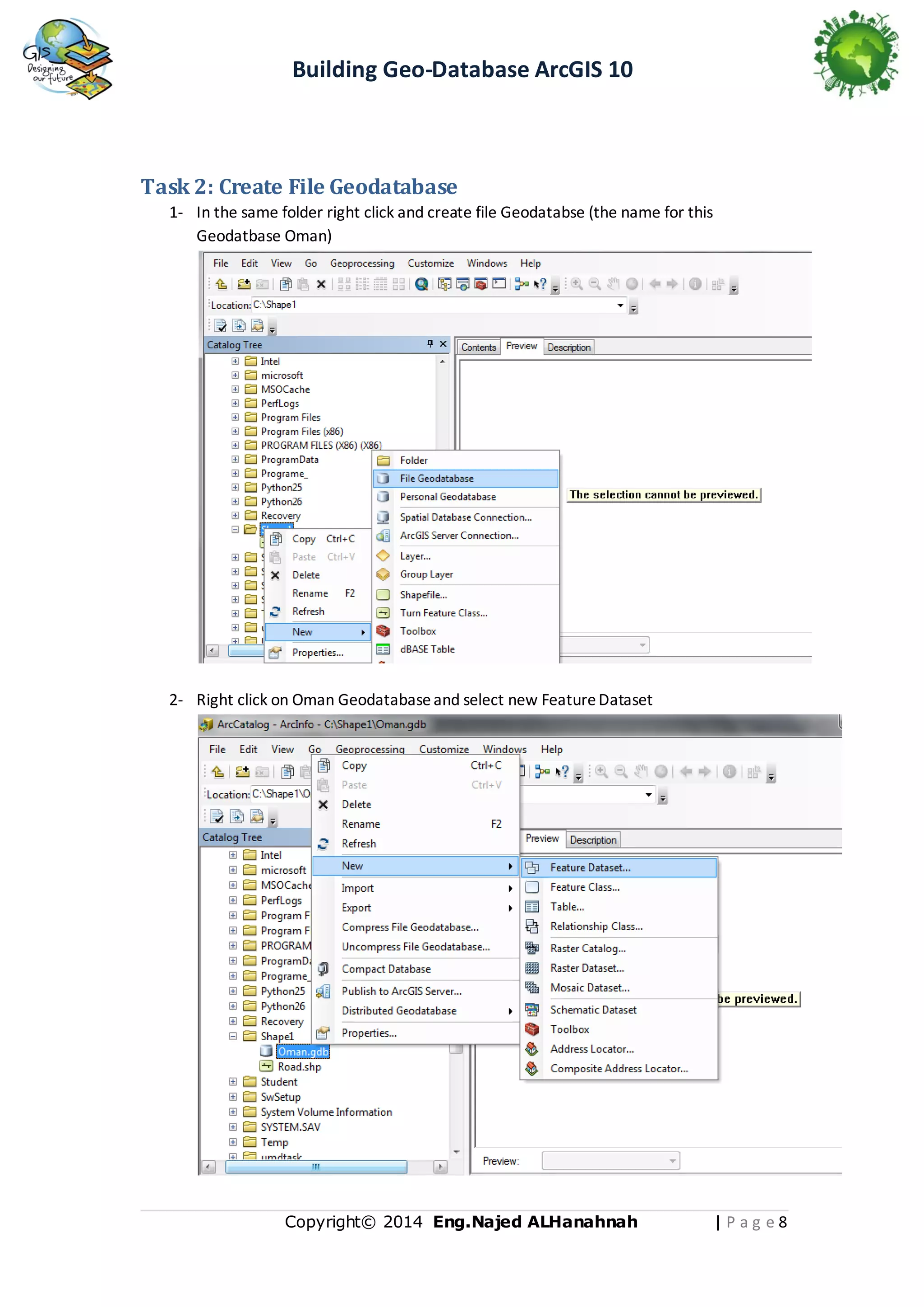The height and width of the screenshot is (1307, 924).
Task: Click Up One Level icon in C:\Shape1 window
Action: click(221, 284)
